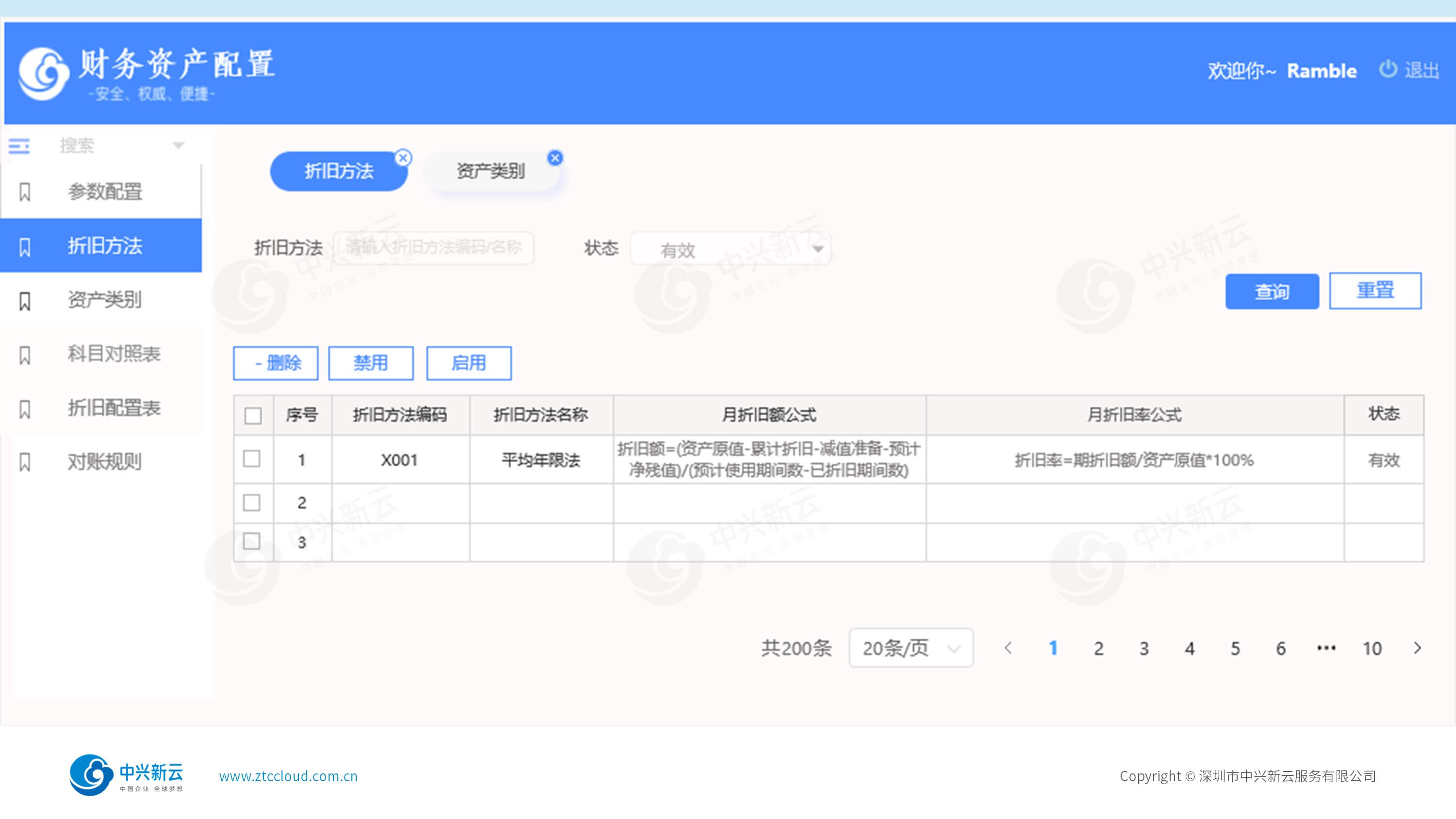Click the 启用 button
The height and width of the screenshot is (819, 1456).
[x=468, y=363]
